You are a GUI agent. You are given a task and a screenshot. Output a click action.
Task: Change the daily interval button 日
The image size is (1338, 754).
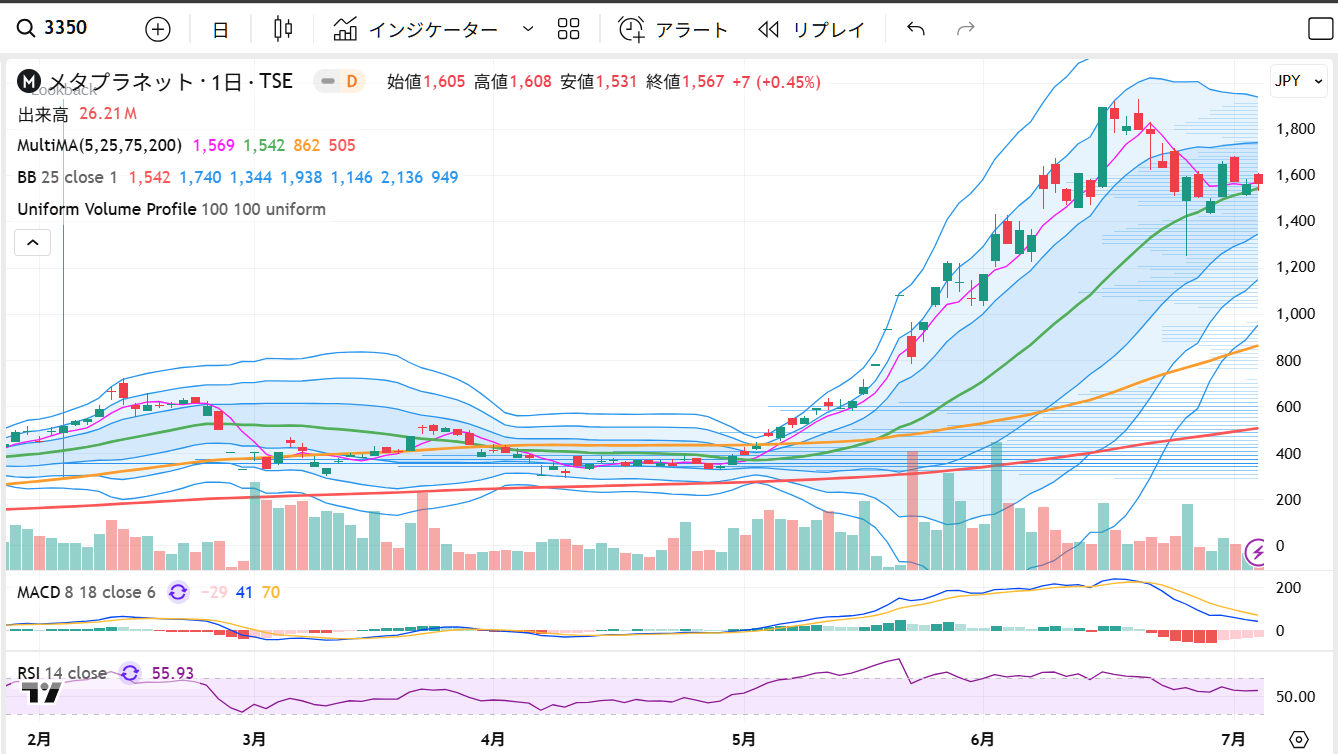point(221,29)
